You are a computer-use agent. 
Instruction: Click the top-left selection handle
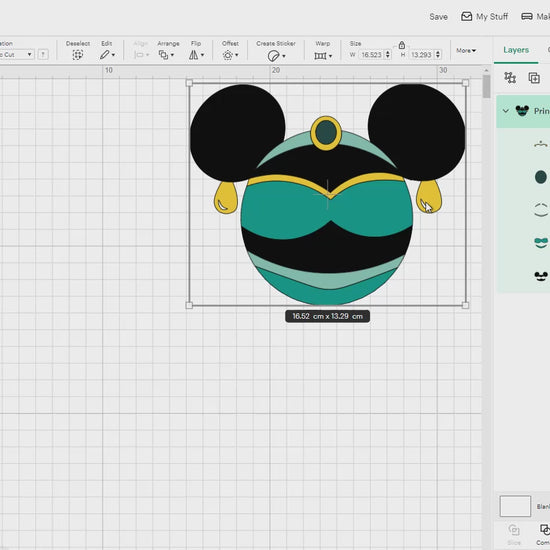coord(189,83)
